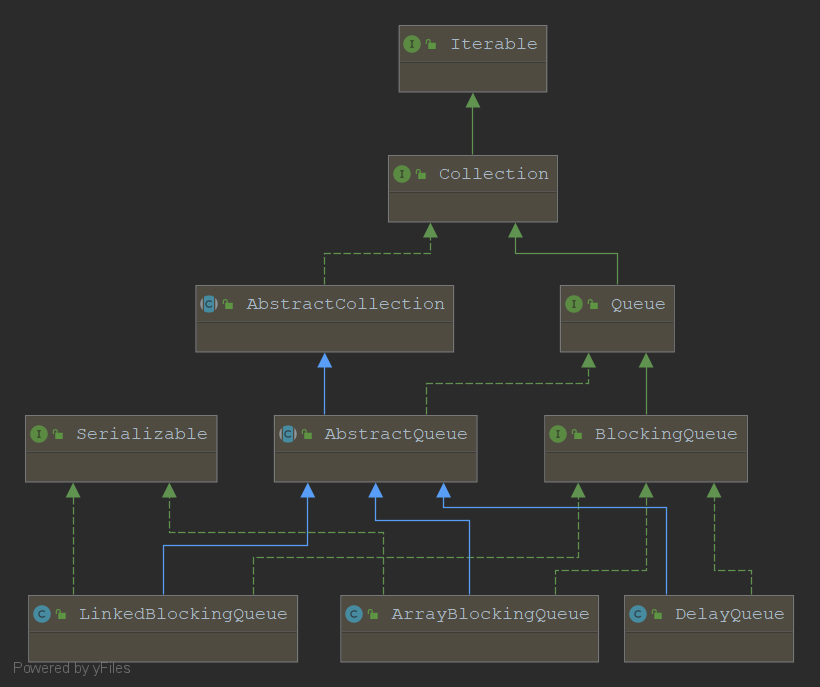Click the empty members area of ArrayBlockingQueue
Viewport: 820px width, 687px height.
coord(469,647)
